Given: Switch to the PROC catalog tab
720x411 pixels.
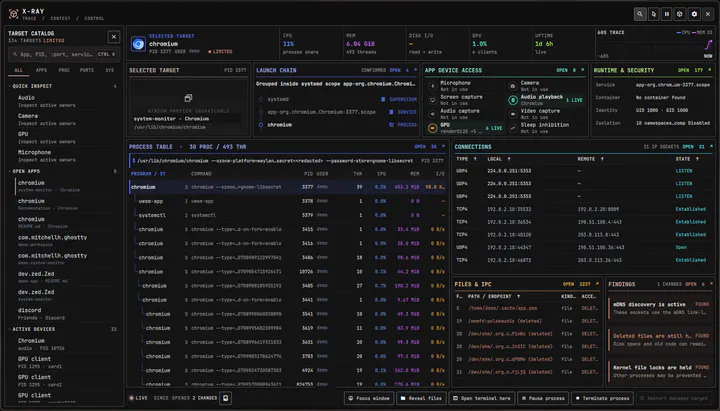Looking at the screenshot, I should click(x=64, y=70).
